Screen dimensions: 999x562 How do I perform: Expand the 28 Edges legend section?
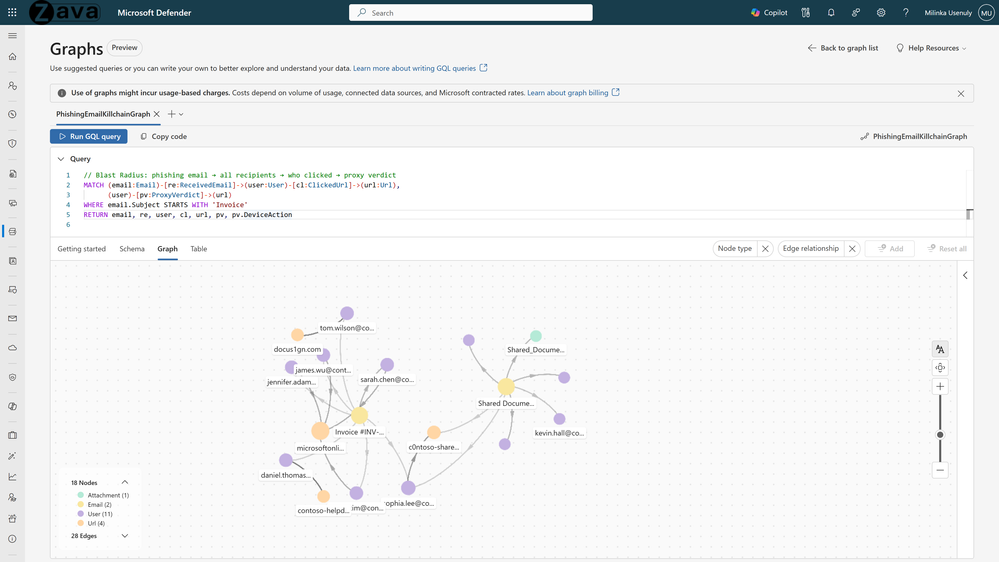[x=125, y=536]
